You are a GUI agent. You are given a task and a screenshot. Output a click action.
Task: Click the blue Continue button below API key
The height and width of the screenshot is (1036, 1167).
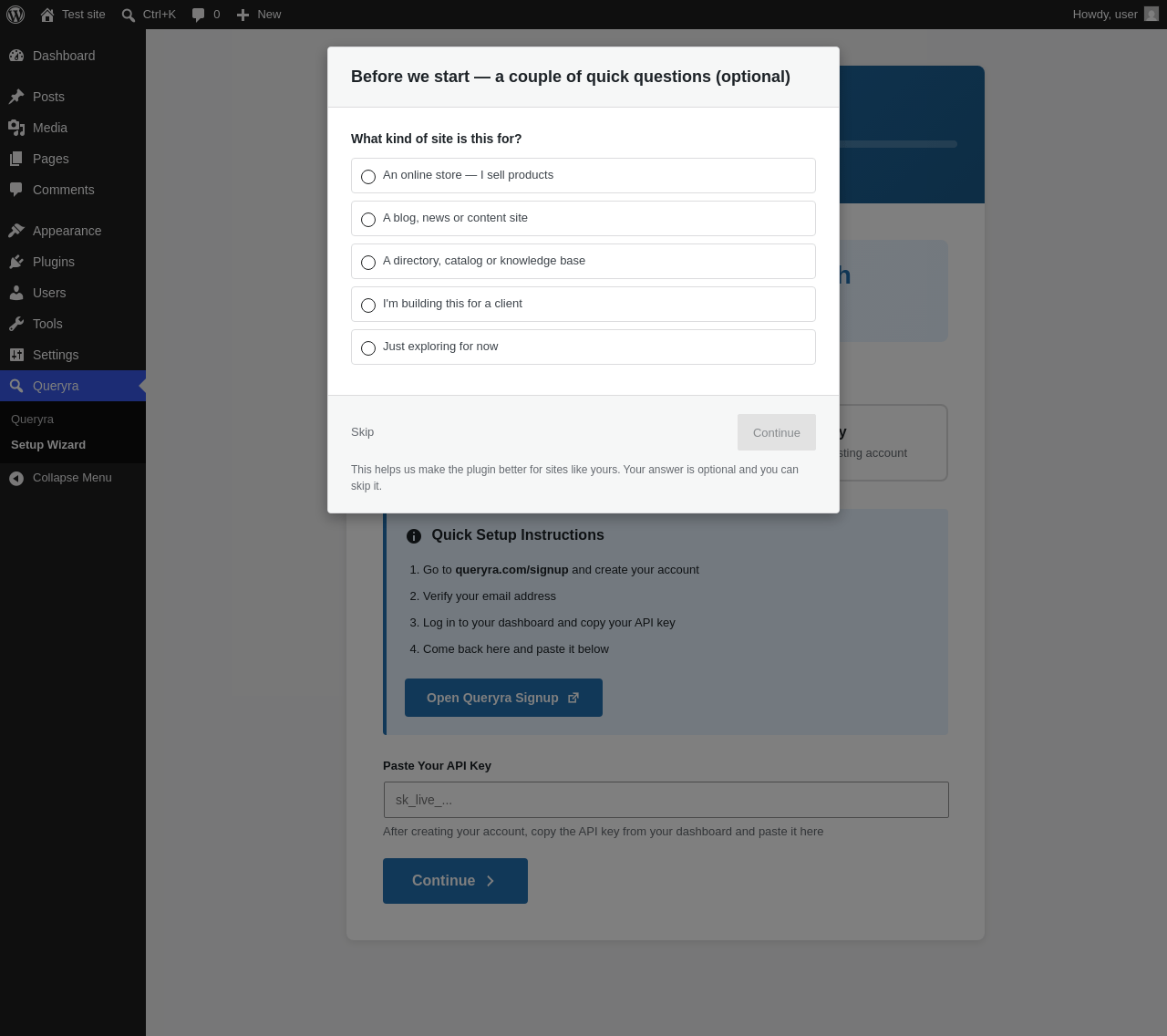click(x=455, y=881)
